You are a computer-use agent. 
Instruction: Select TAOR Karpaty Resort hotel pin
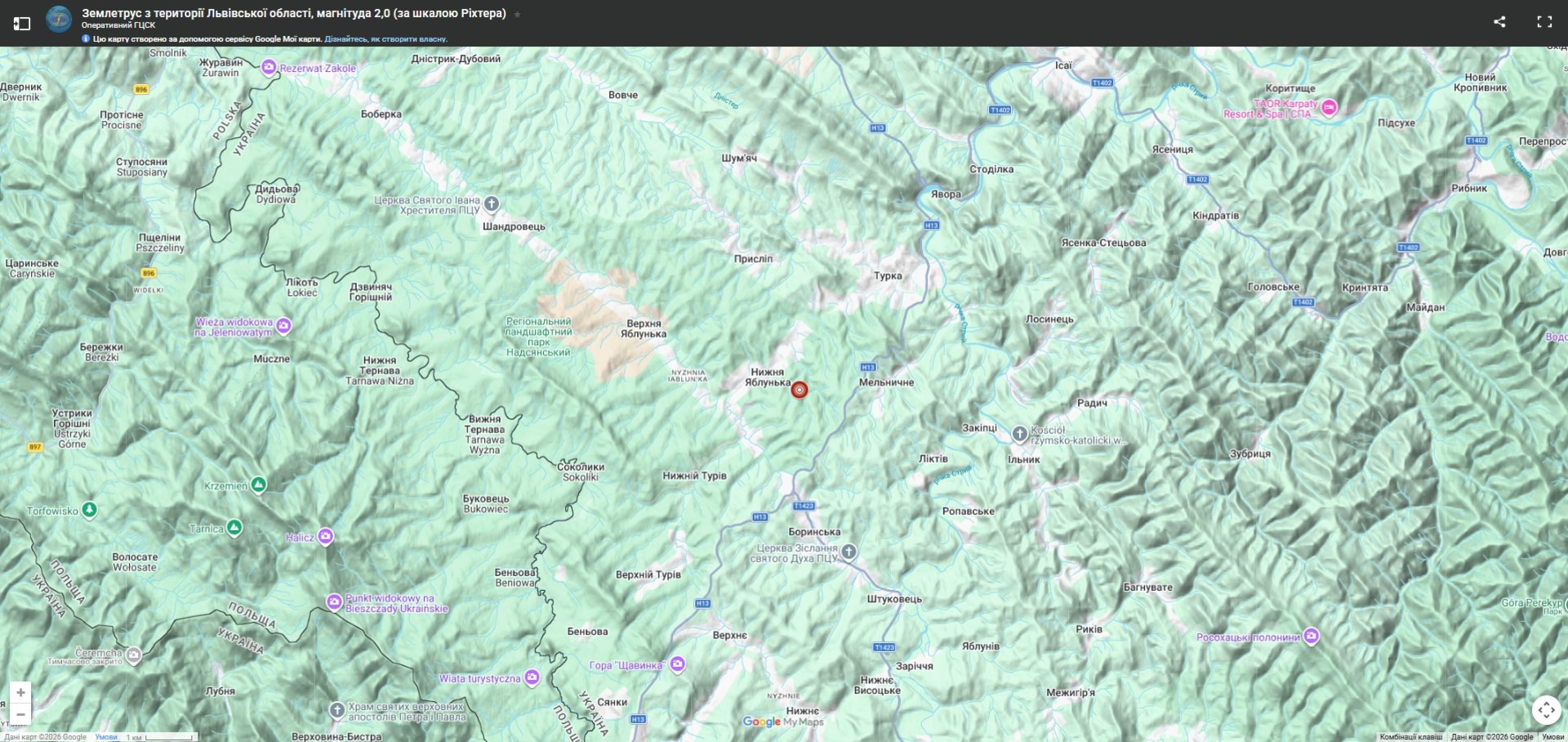tap(1329, 107)
